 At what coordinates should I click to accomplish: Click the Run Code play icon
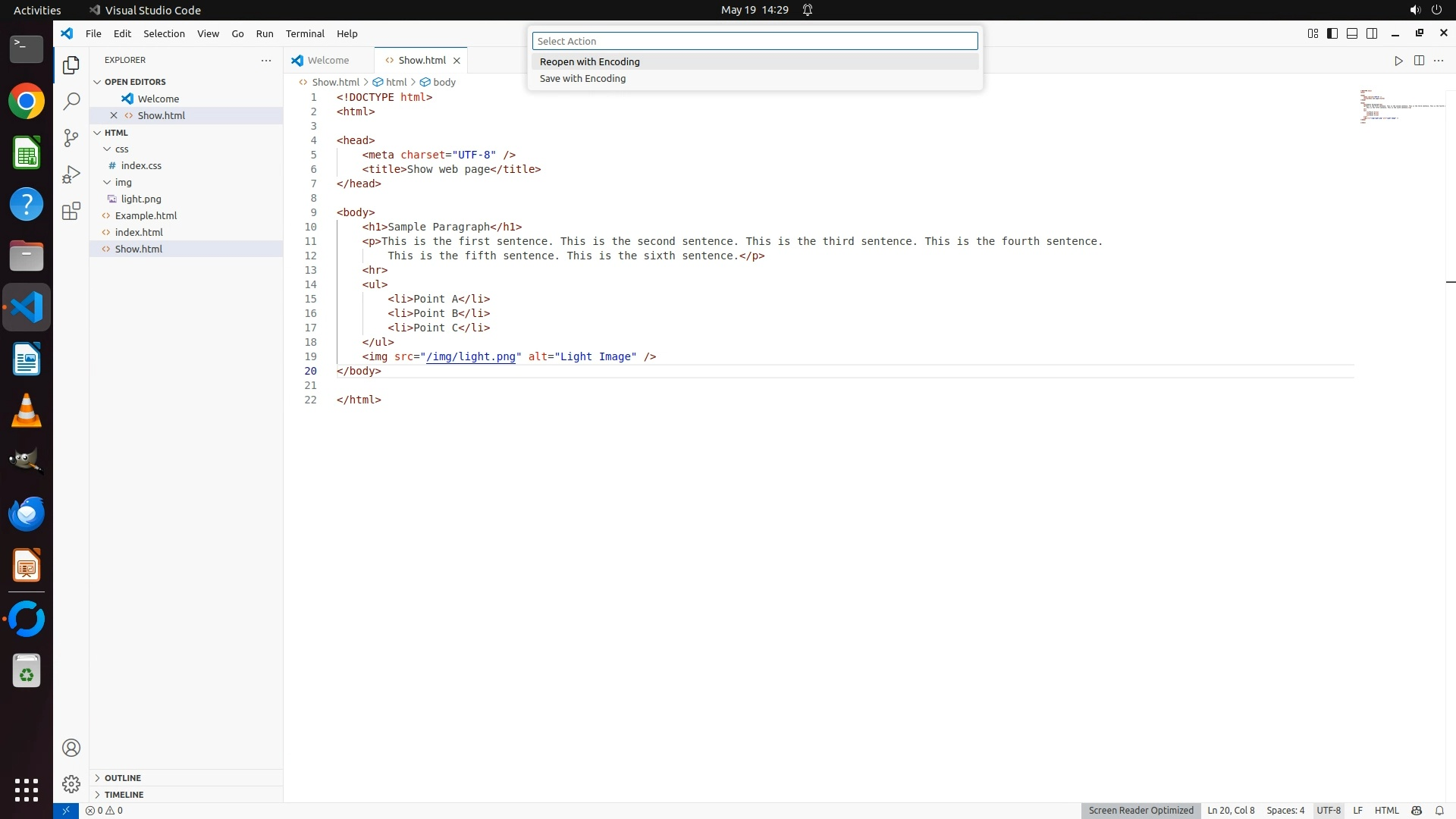1398,61
